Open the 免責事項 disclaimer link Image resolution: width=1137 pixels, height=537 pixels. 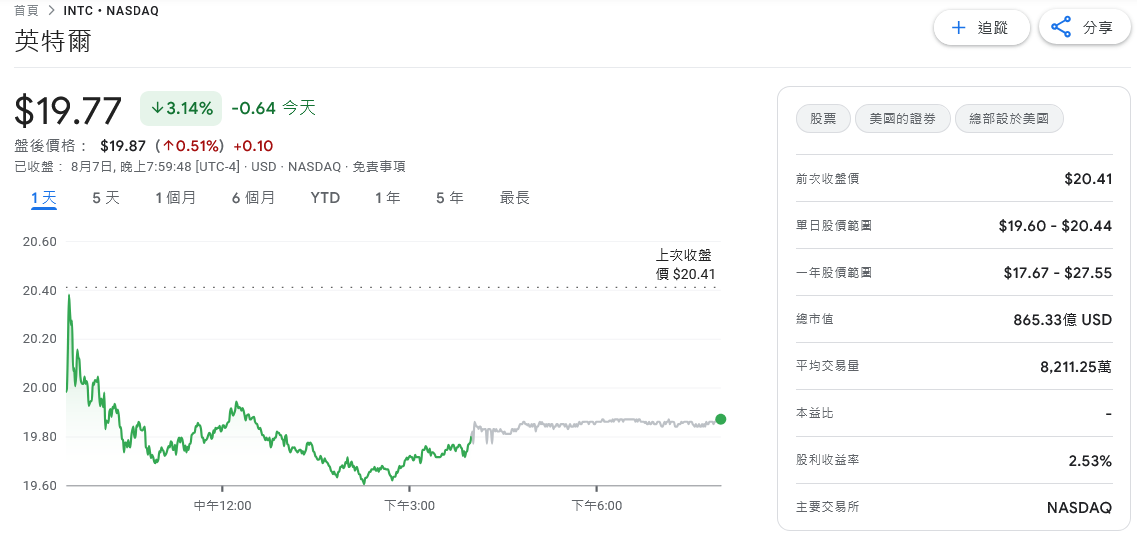point(379,167)
